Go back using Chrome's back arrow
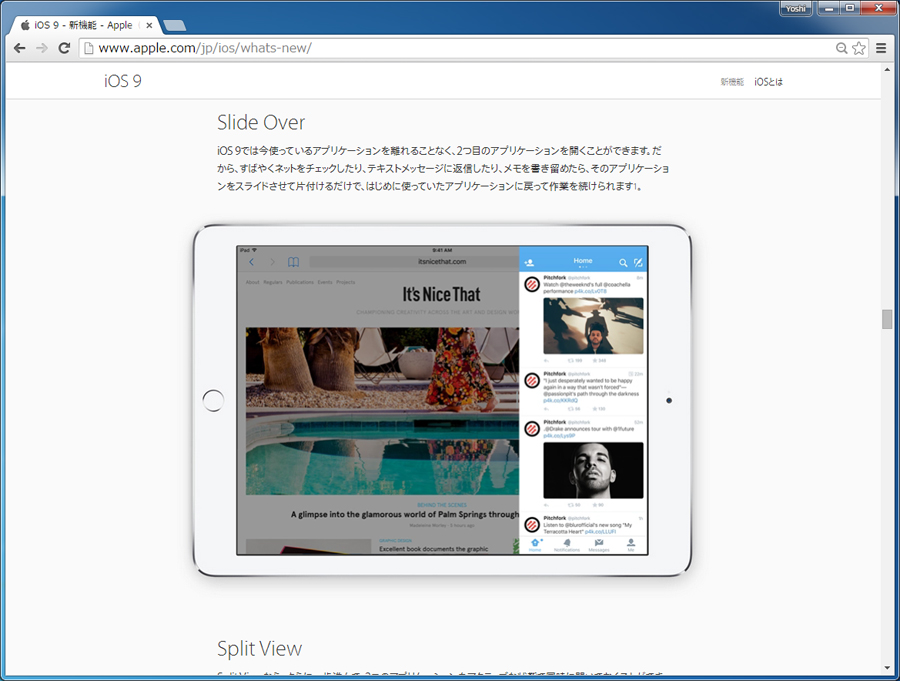 [x=20, y=48]
